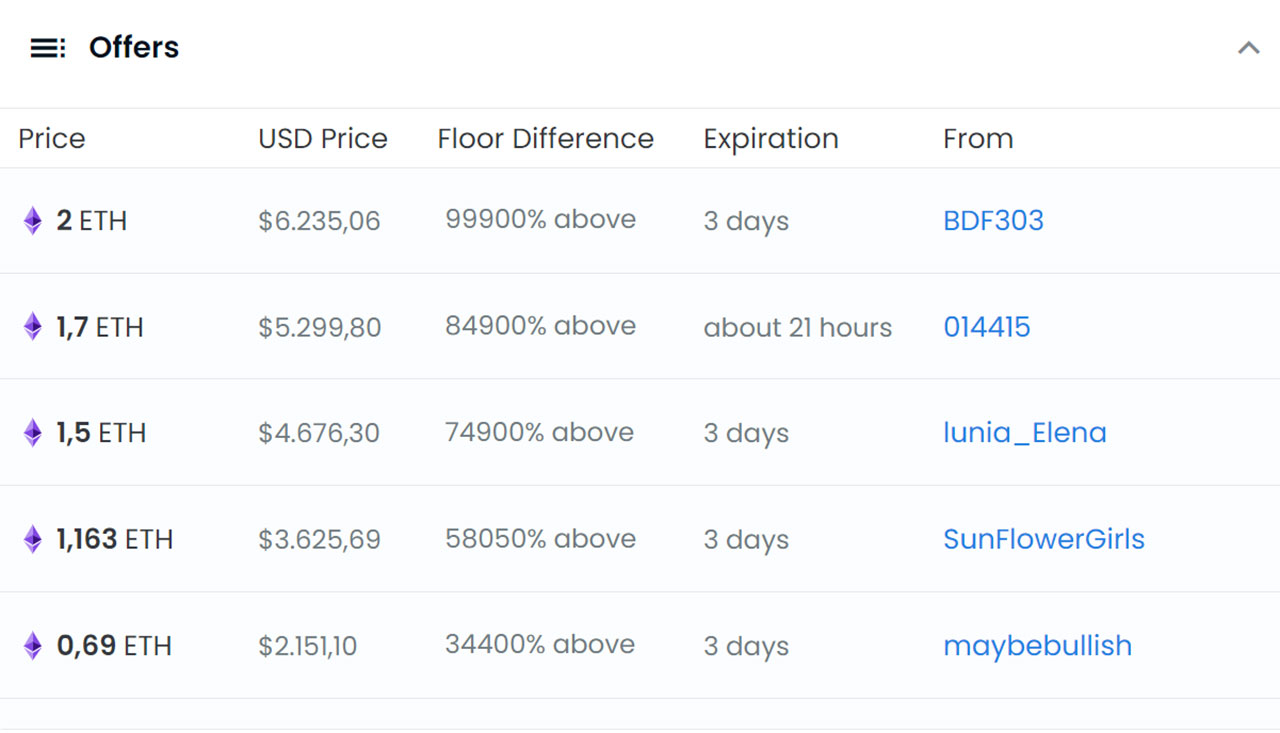1280x733 pixels.
Task: Open the SunFlowerGirls profile link
Action: click(1043, 540)
